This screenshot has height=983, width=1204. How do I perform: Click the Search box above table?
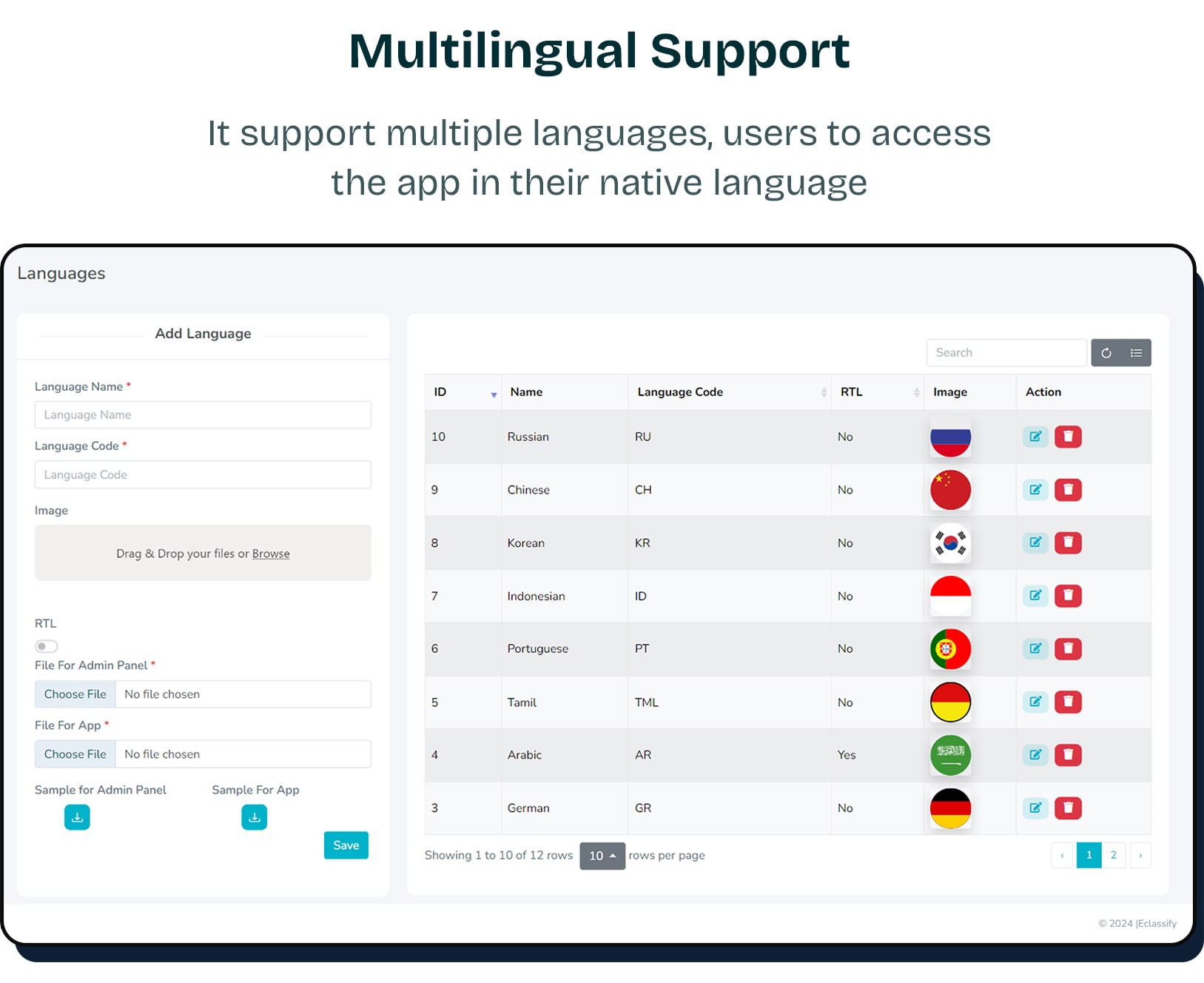[x=1006, y=353]
